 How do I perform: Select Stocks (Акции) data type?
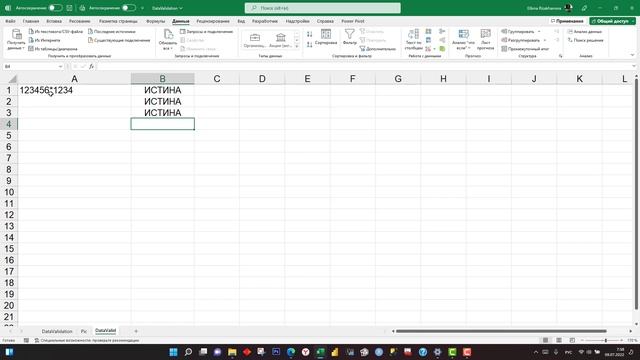[280, 40]
